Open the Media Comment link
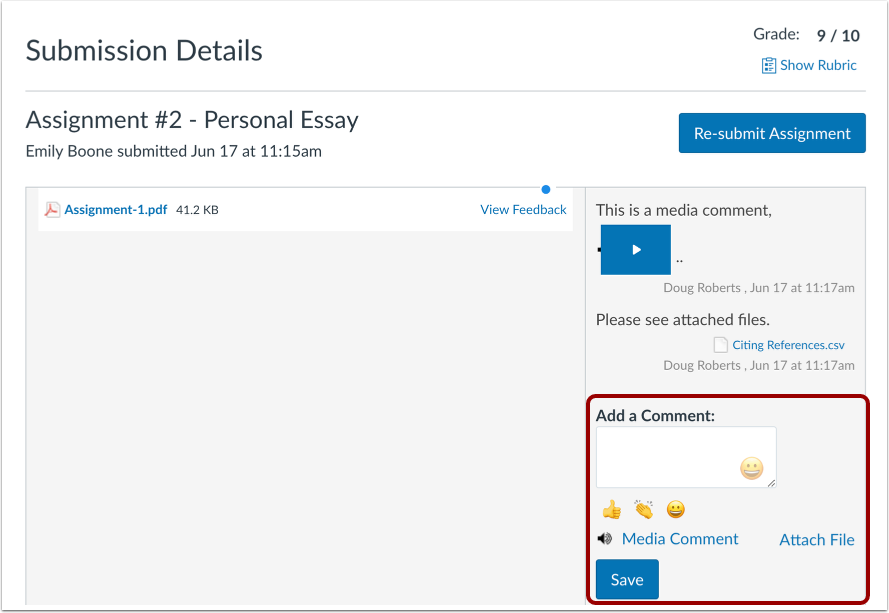889x613 pixels. click(x=680, y=539)
